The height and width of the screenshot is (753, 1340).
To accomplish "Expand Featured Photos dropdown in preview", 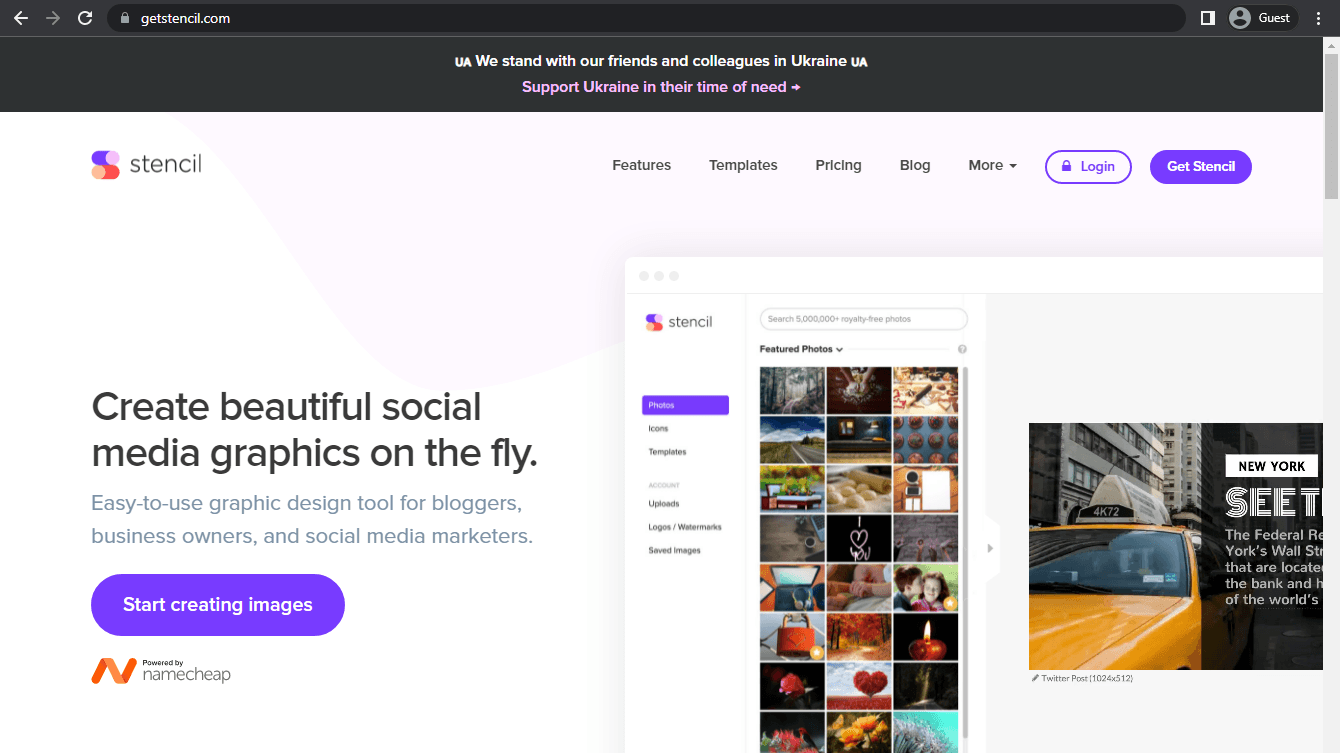I will [x=801, y=349].
